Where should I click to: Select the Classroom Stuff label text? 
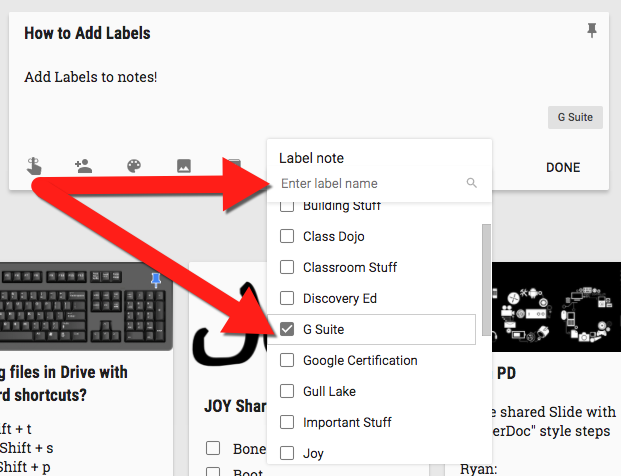[350, 267]
